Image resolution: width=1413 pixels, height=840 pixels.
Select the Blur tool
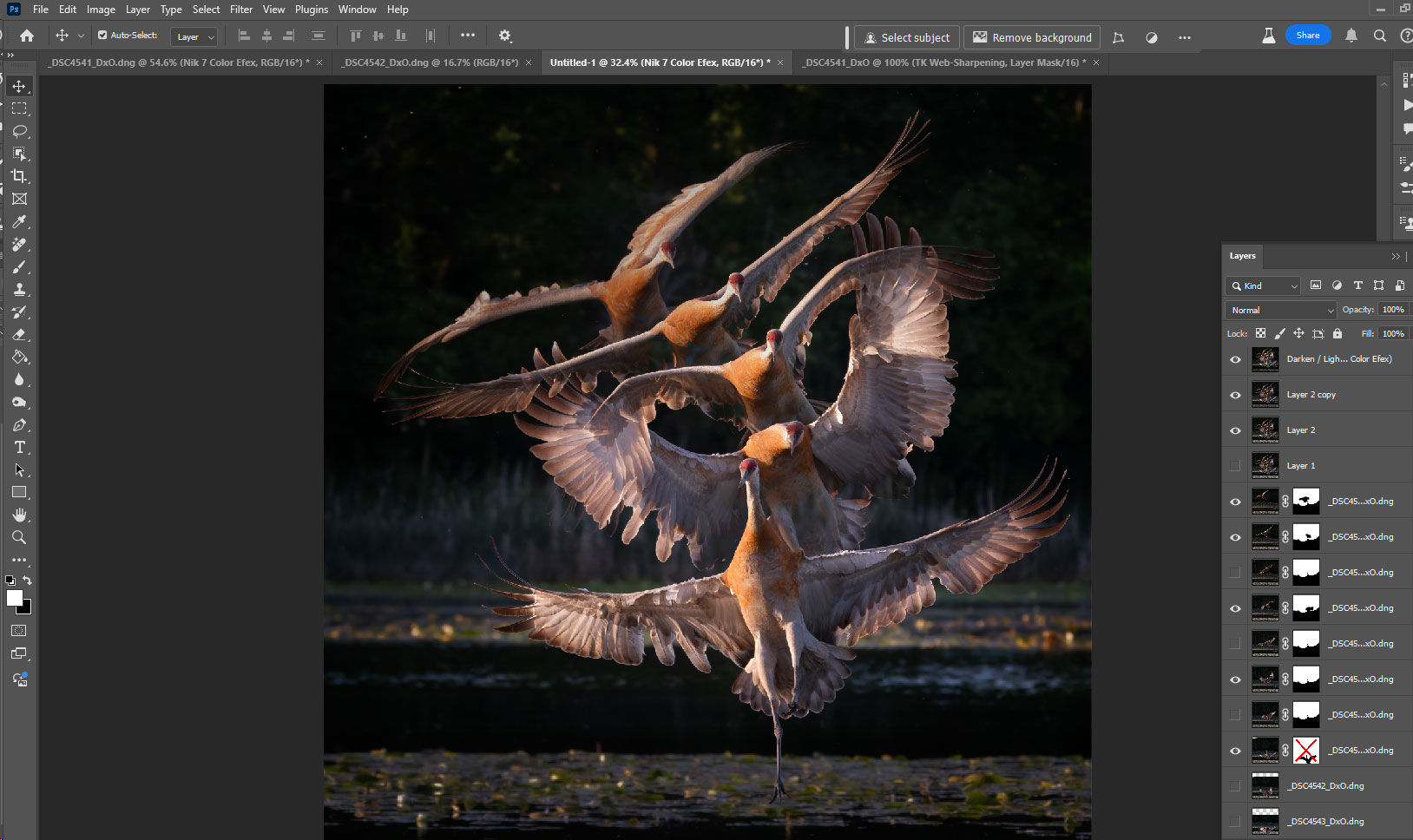[x=19, y=380]
